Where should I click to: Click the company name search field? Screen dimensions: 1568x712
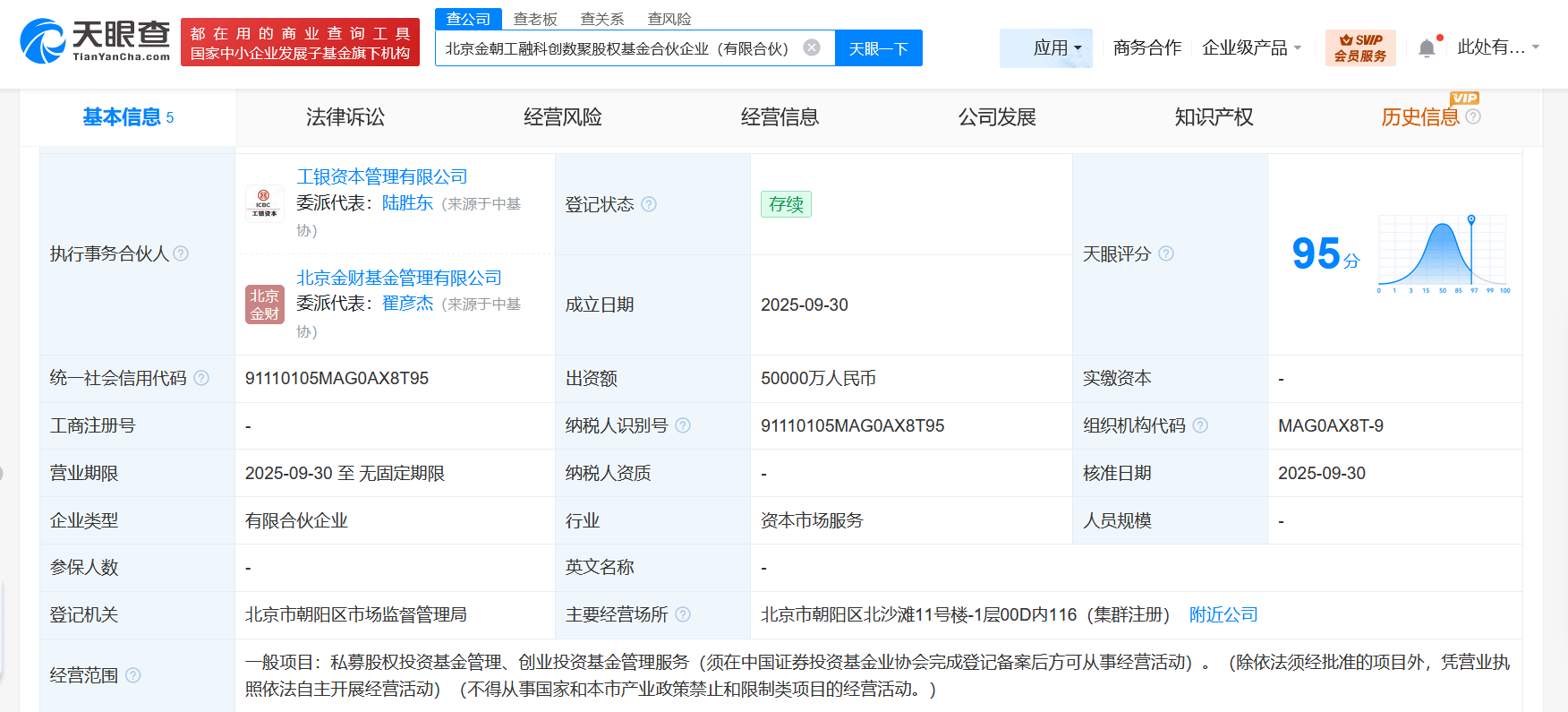(618, 48)
